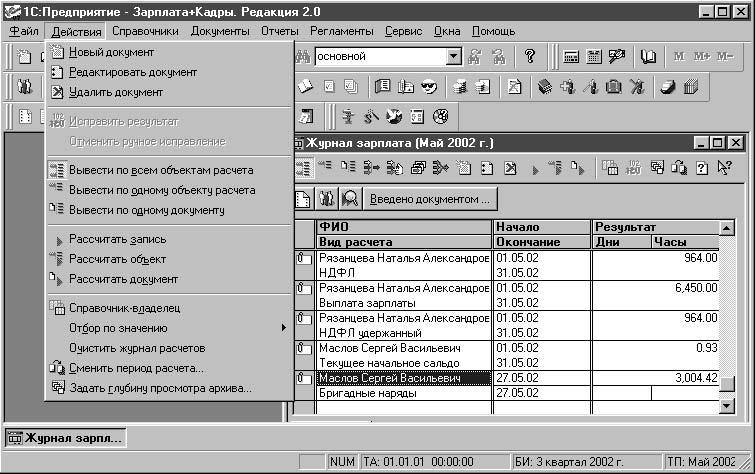Click the crossed-out person icon
Viewport: 755px width, 474px height.
click(637, 87)
